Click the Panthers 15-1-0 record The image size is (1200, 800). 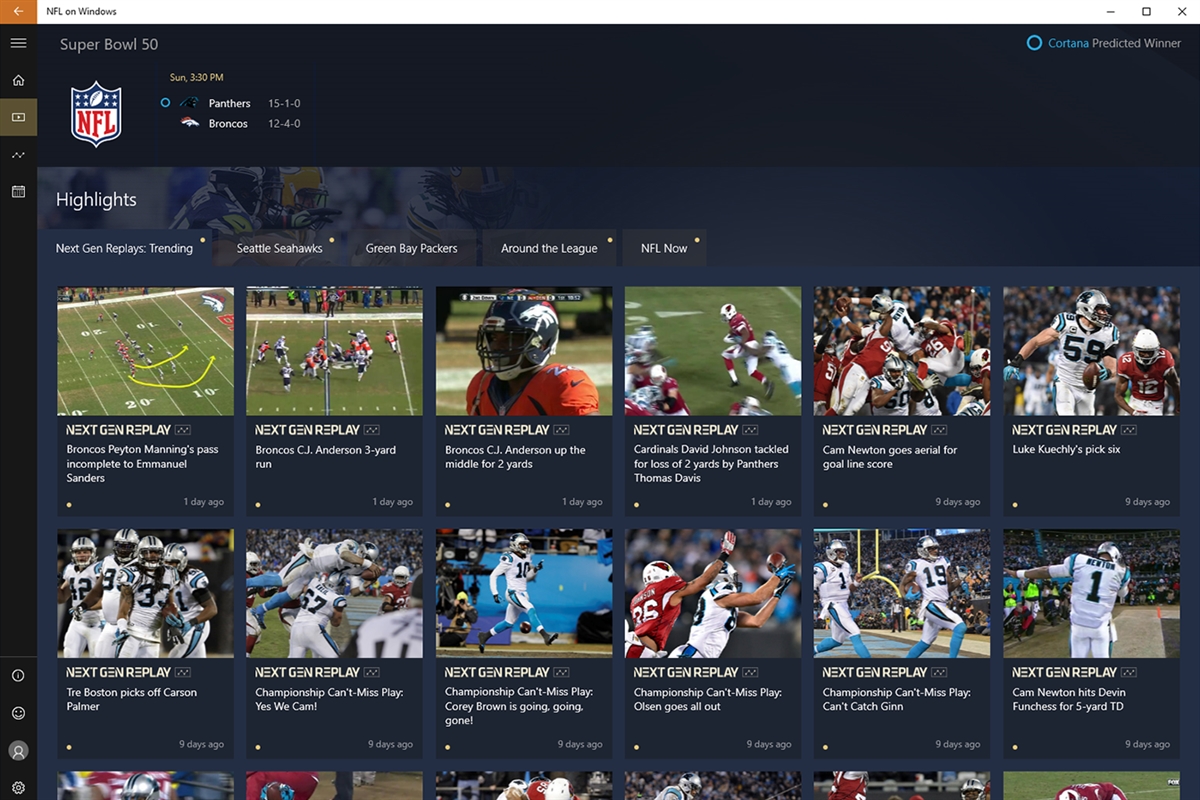pyautogui.click(x=284, y=103)
